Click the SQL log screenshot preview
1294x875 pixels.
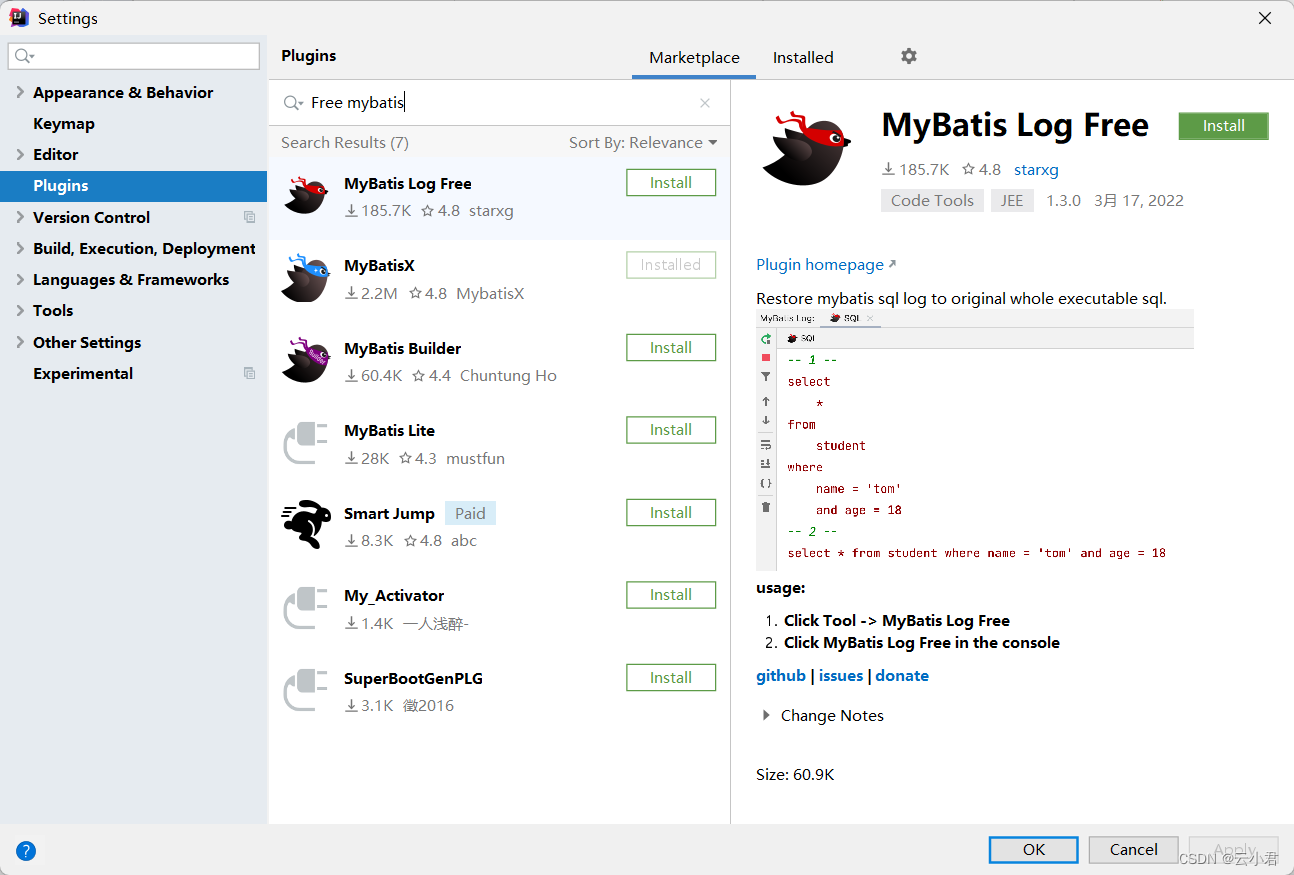pos(975,440)
